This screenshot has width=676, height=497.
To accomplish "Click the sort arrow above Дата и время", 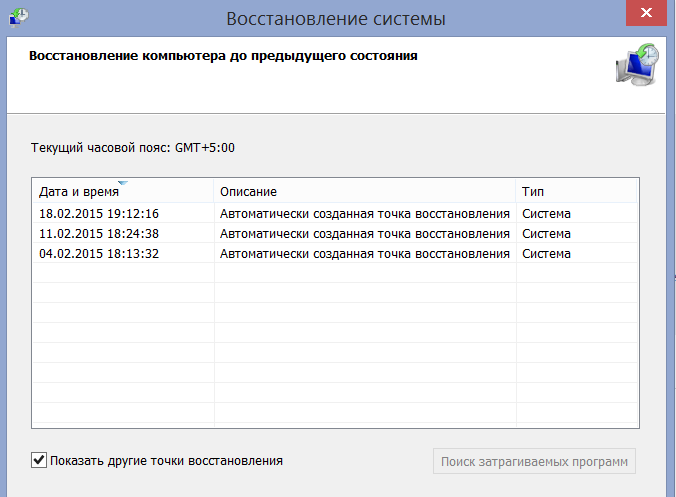I will click(123, 183).
